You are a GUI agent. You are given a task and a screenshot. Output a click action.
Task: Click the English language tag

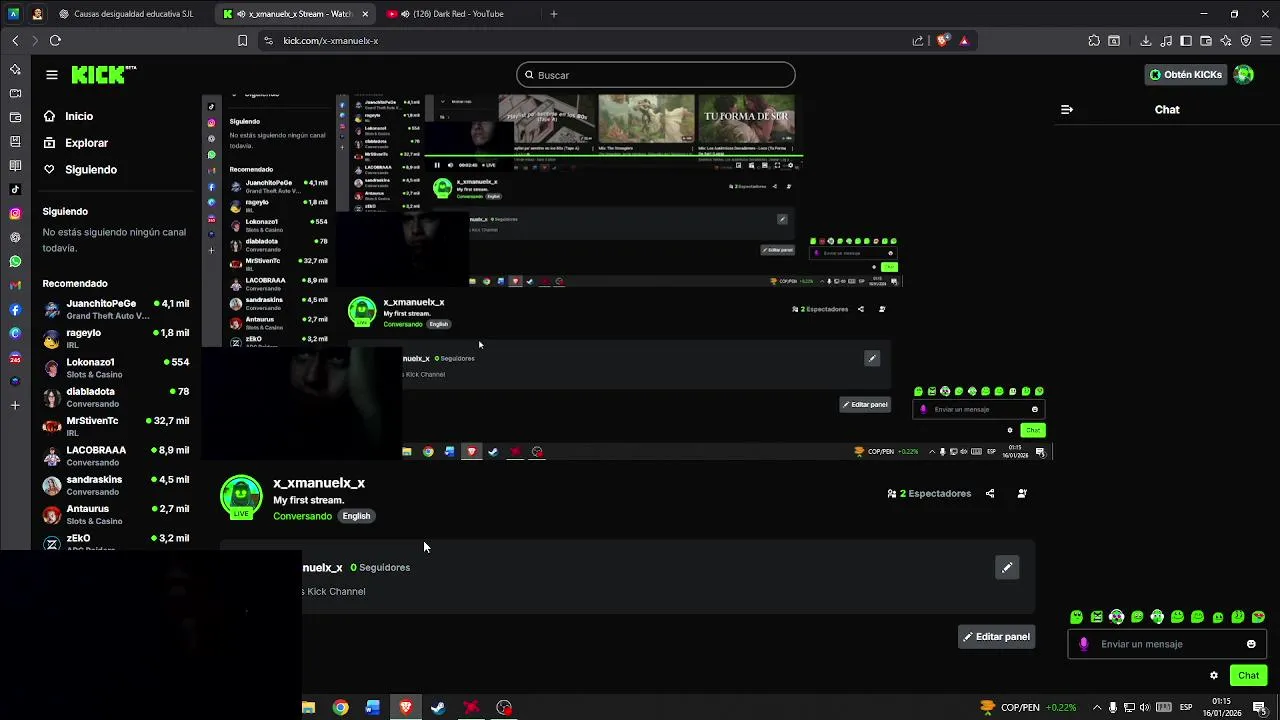tap(356, 516)
